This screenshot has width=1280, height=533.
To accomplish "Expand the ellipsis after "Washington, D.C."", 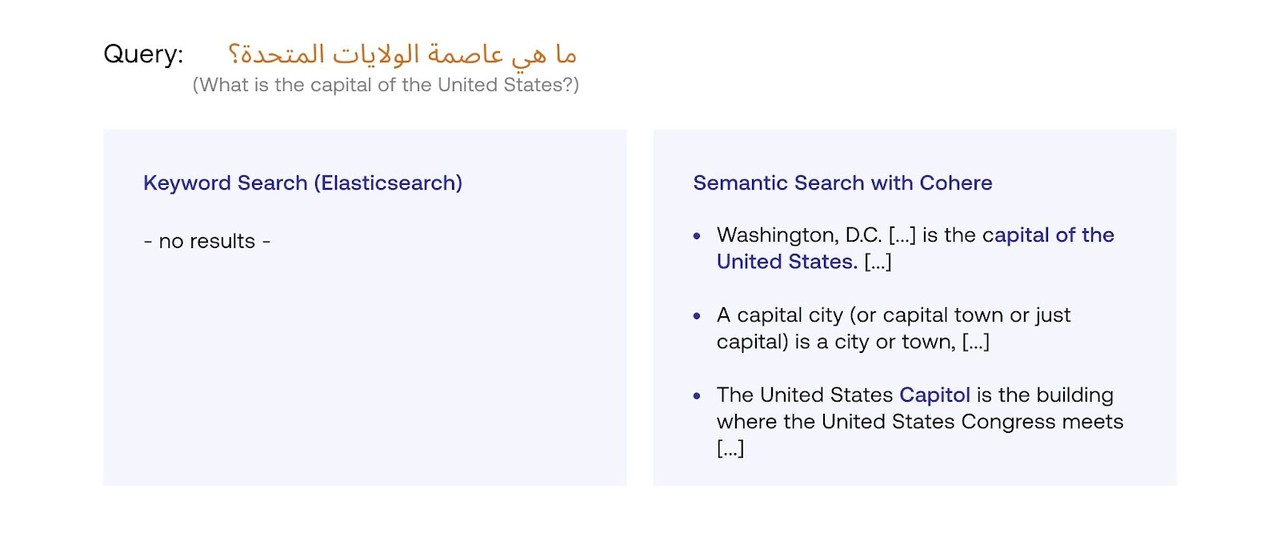I will click(901, 236).
